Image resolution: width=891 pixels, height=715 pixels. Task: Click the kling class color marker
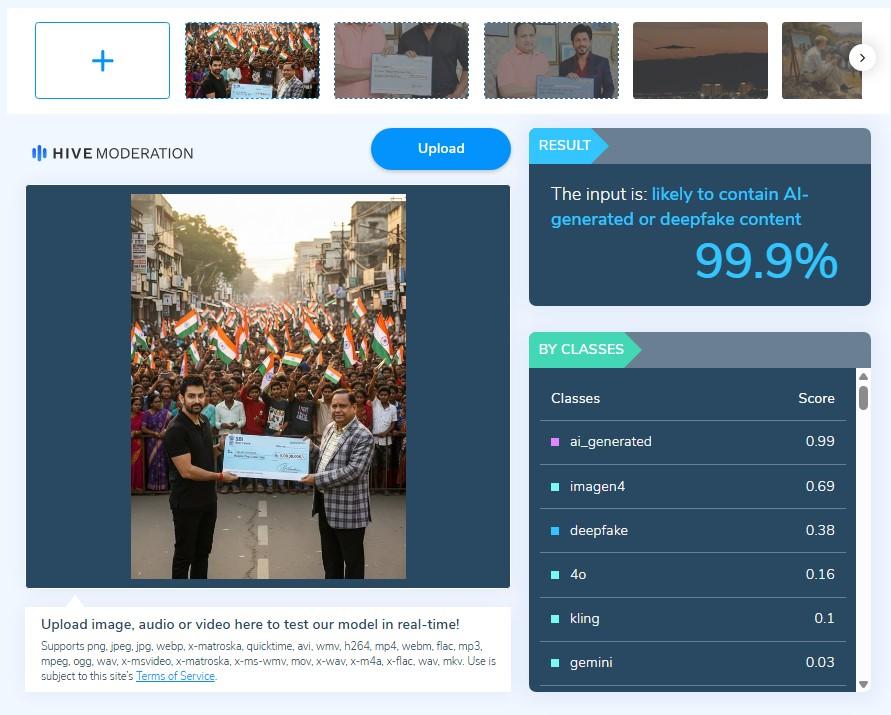[555, 618]
